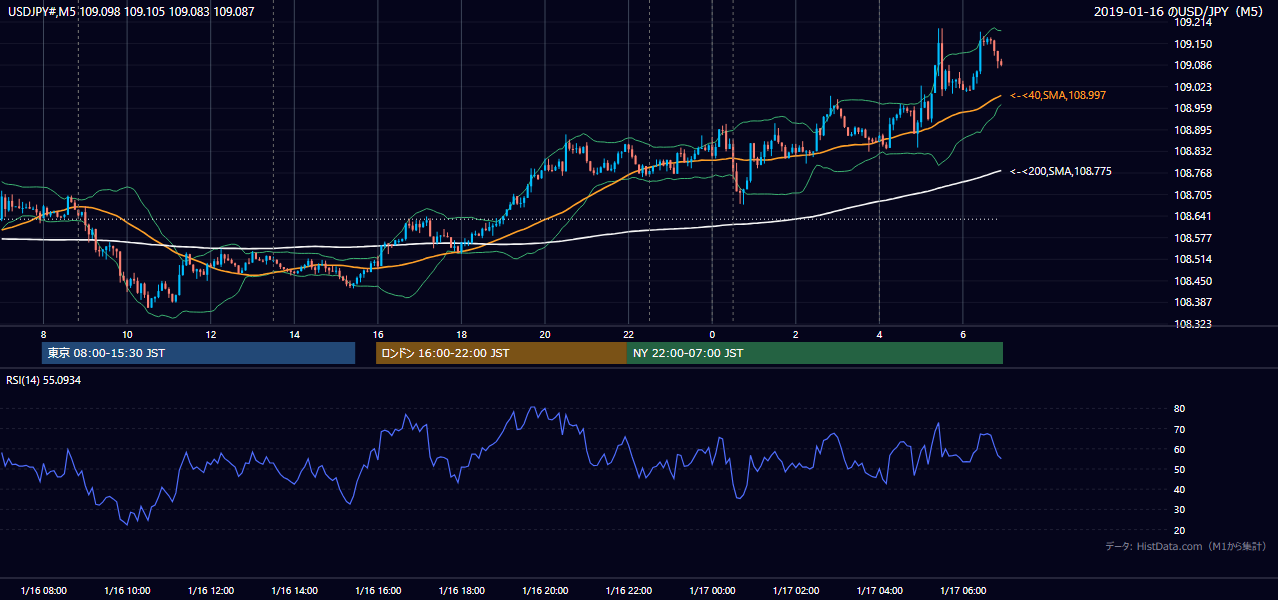The image size is (1278, 600).
Task: Click the HistData.com data source credit
Action: point(1186,546)
